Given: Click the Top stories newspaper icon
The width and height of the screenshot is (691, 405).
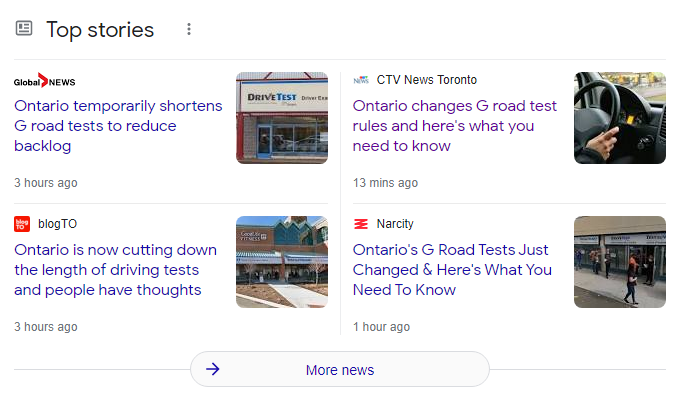Looking at the screenshot, I should coord(24,29).
